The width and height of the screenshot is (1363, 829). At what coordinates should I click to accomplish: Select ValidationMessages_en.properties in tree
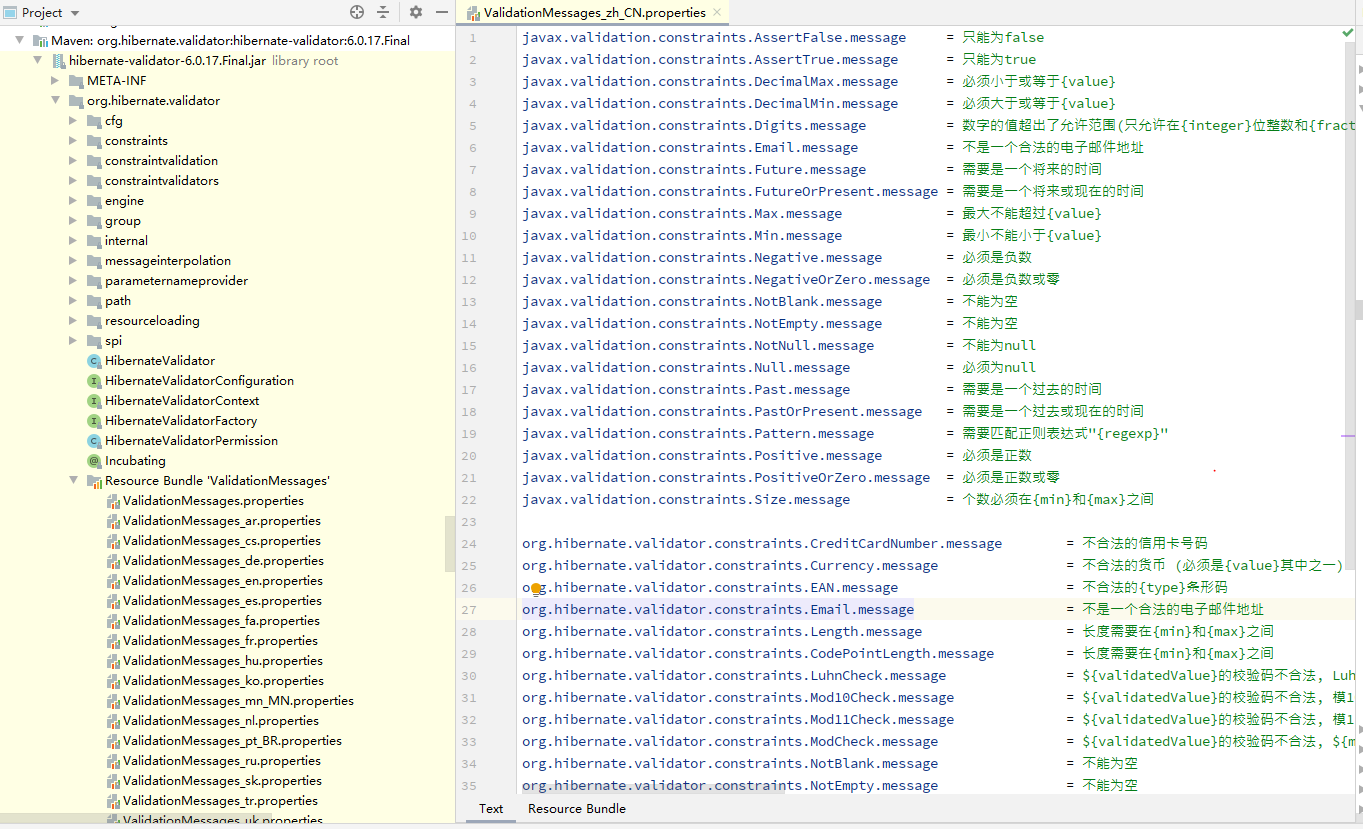click(222, 580)
